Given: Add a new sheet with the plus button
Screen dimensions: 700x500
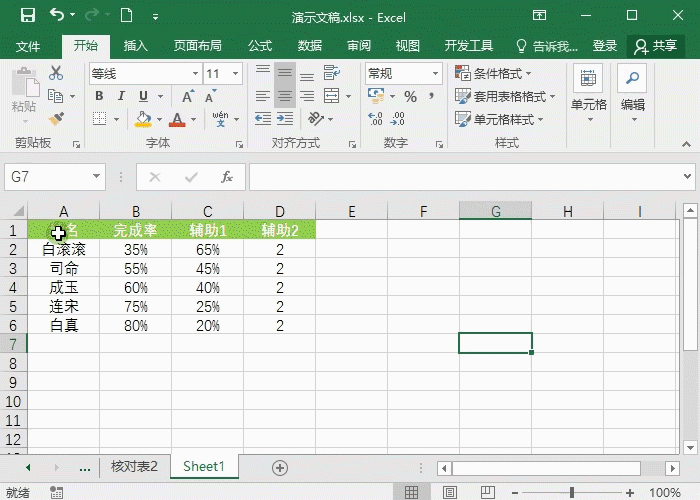Looking at the screenshot, I should click(x=279, y=468).
